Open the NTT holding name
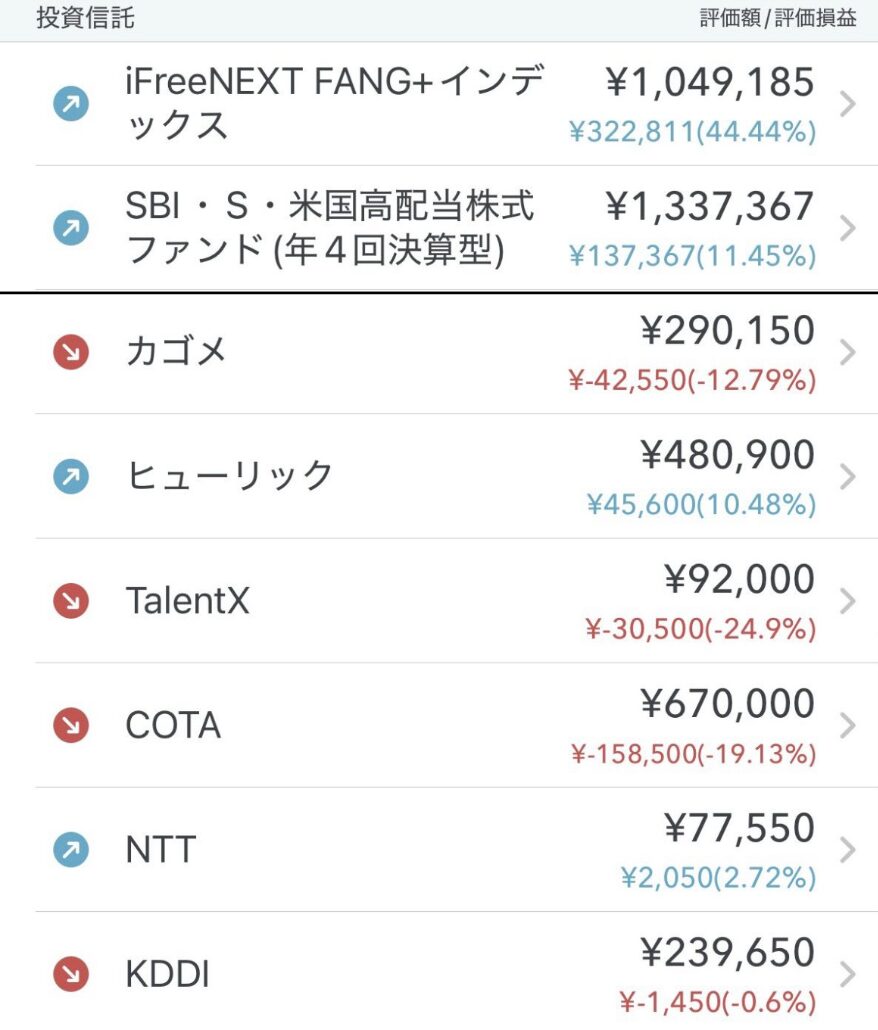This screenshot has height=1030, width=878. coord(160,850)
